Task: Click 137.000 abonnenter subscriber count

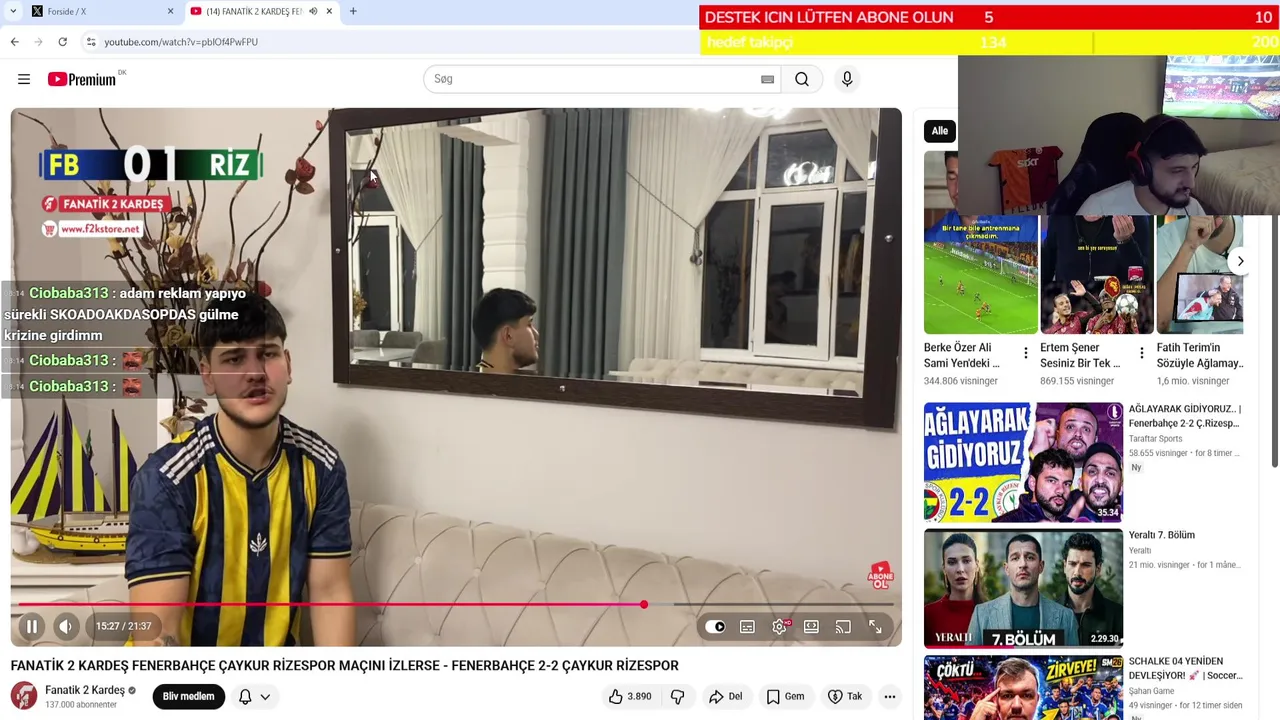Action: point(81,705)
